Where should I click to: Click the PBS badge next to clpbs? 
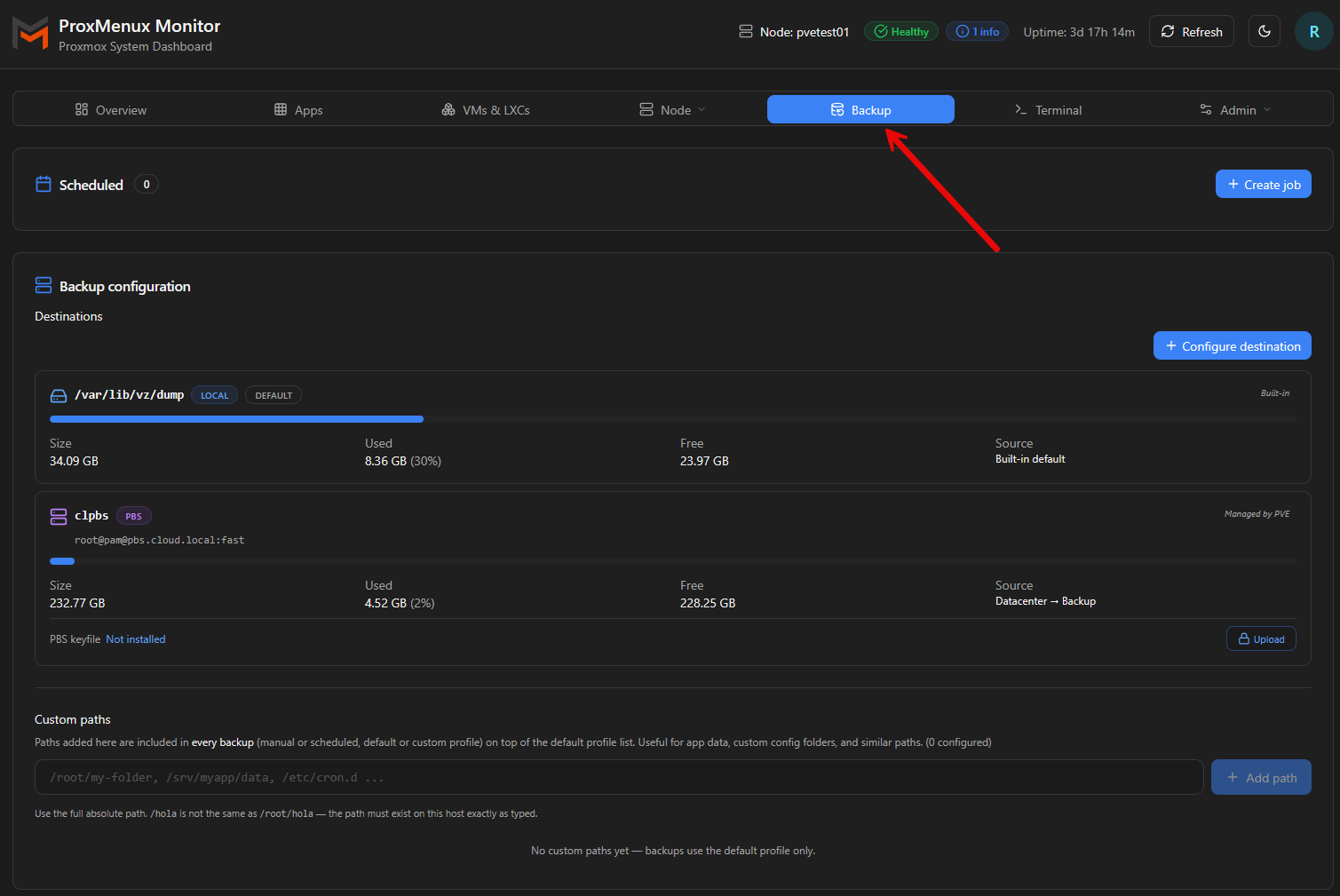pyautogui.click(x=134, y=516)
